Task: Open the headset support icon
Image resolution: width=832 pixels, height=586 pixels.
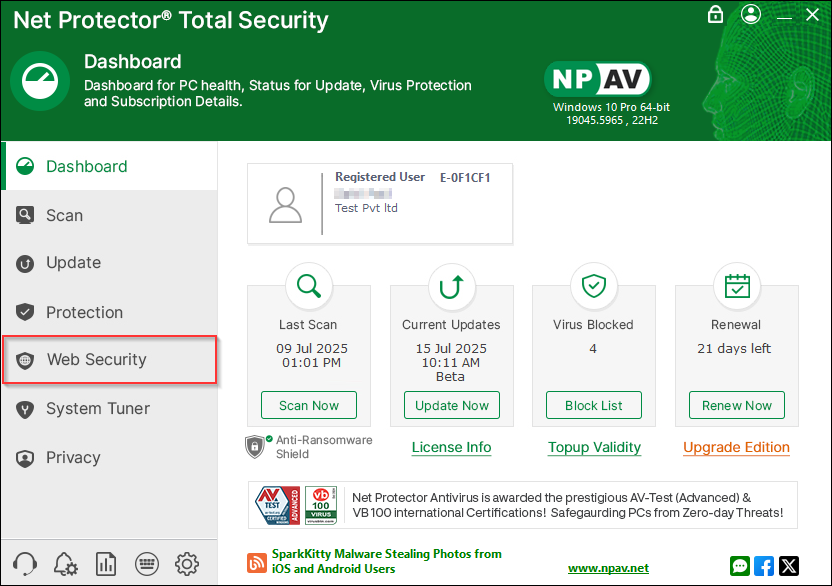Action: pos(27,563)
